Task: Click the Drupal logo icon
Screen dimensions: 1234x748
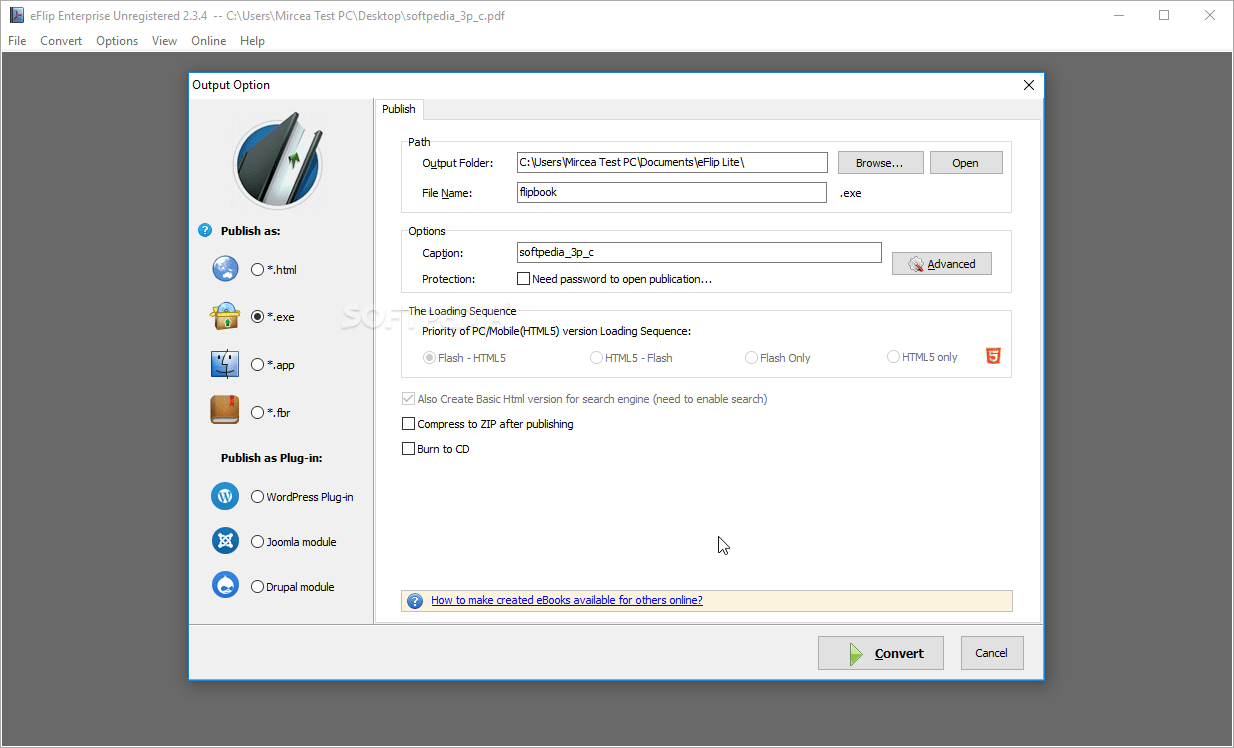Action: (x=225, y=586)
